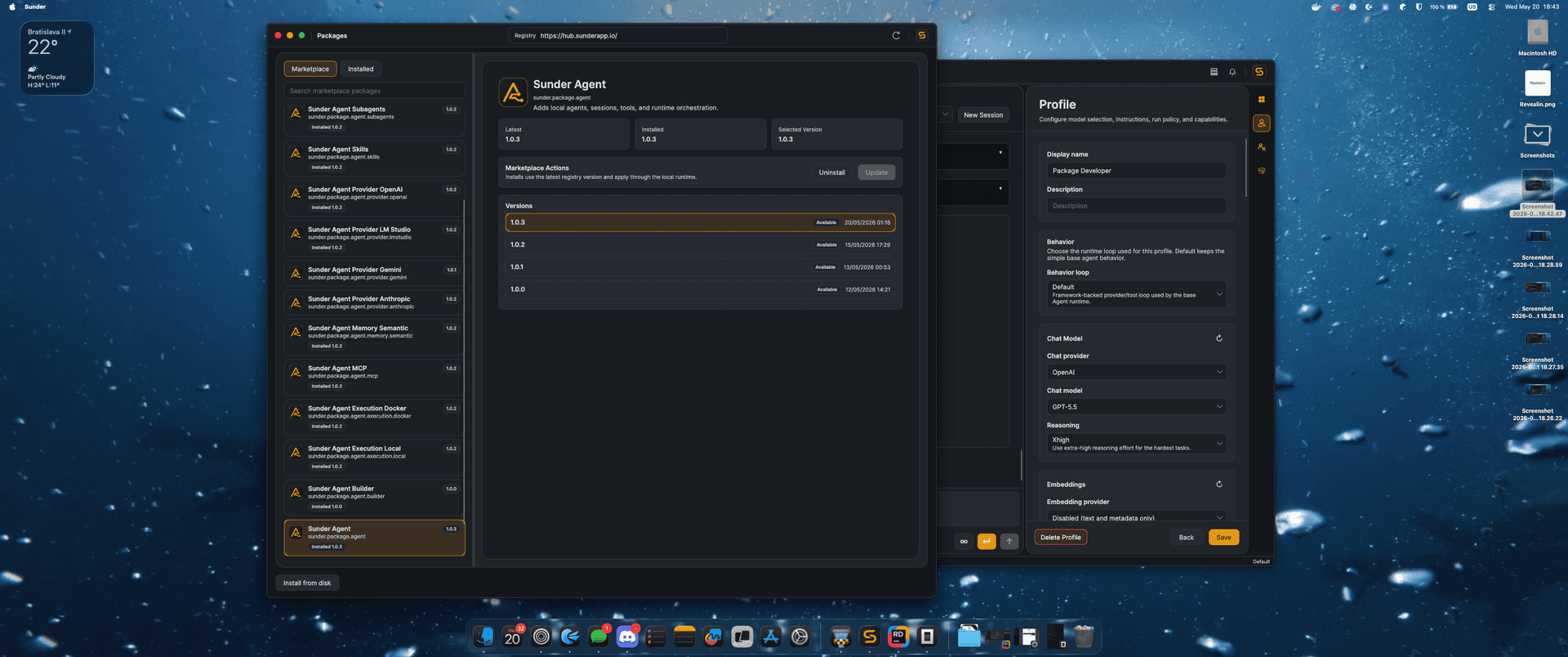The width and height of the screenshot is (1568, 657).
Task: Refresh the Chat Model section
Action: pos(1219,338)
